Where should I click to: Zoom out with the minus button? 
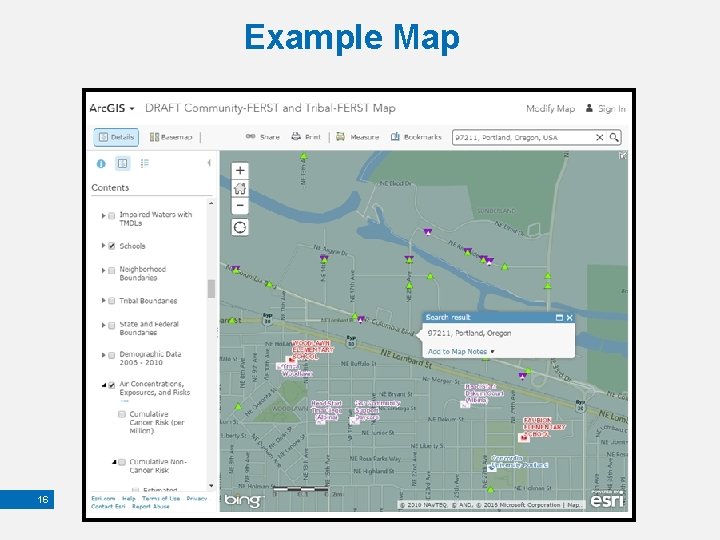240,205
